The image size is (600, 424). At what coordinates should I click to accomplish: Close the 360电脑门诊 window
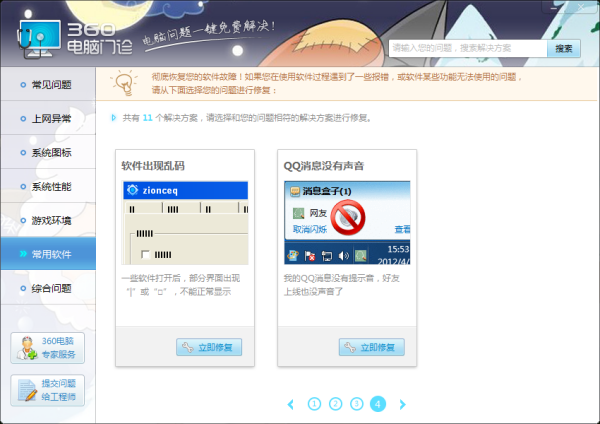coord(581,7)
